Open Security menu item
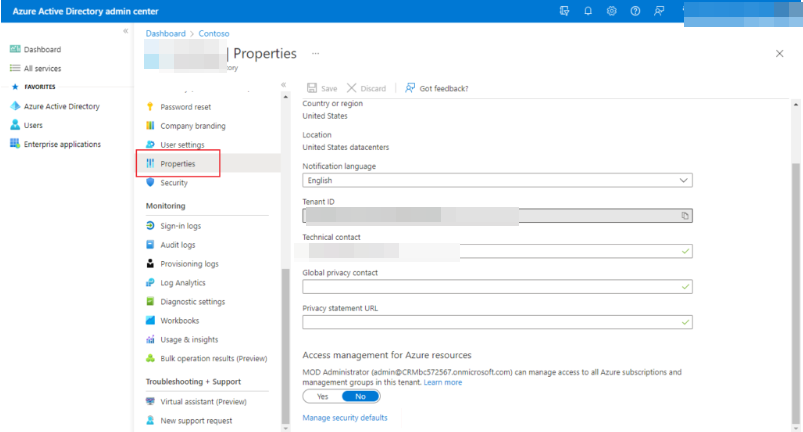This screenshot has width=803, height=432. pos(174,183)
